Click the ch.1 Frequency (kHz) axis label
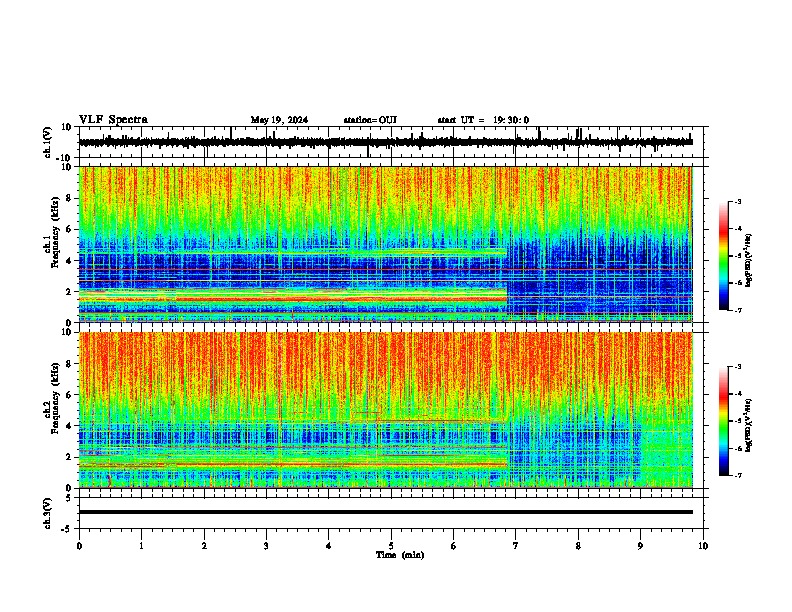This screenshot has height=612, width=792. 52,233
